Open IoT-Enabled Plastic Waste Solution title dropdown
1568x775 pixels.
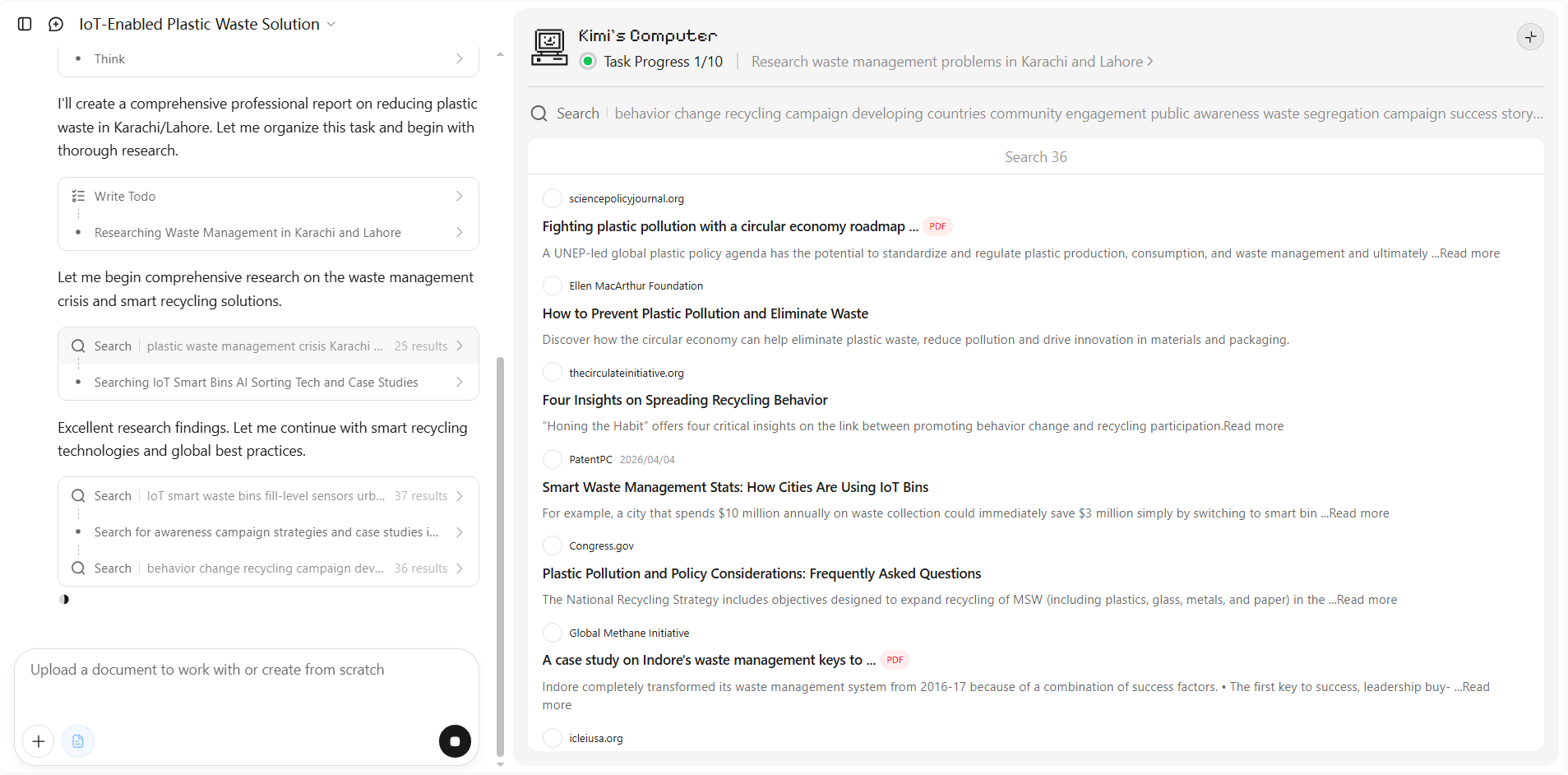click(x=207, y=24)
